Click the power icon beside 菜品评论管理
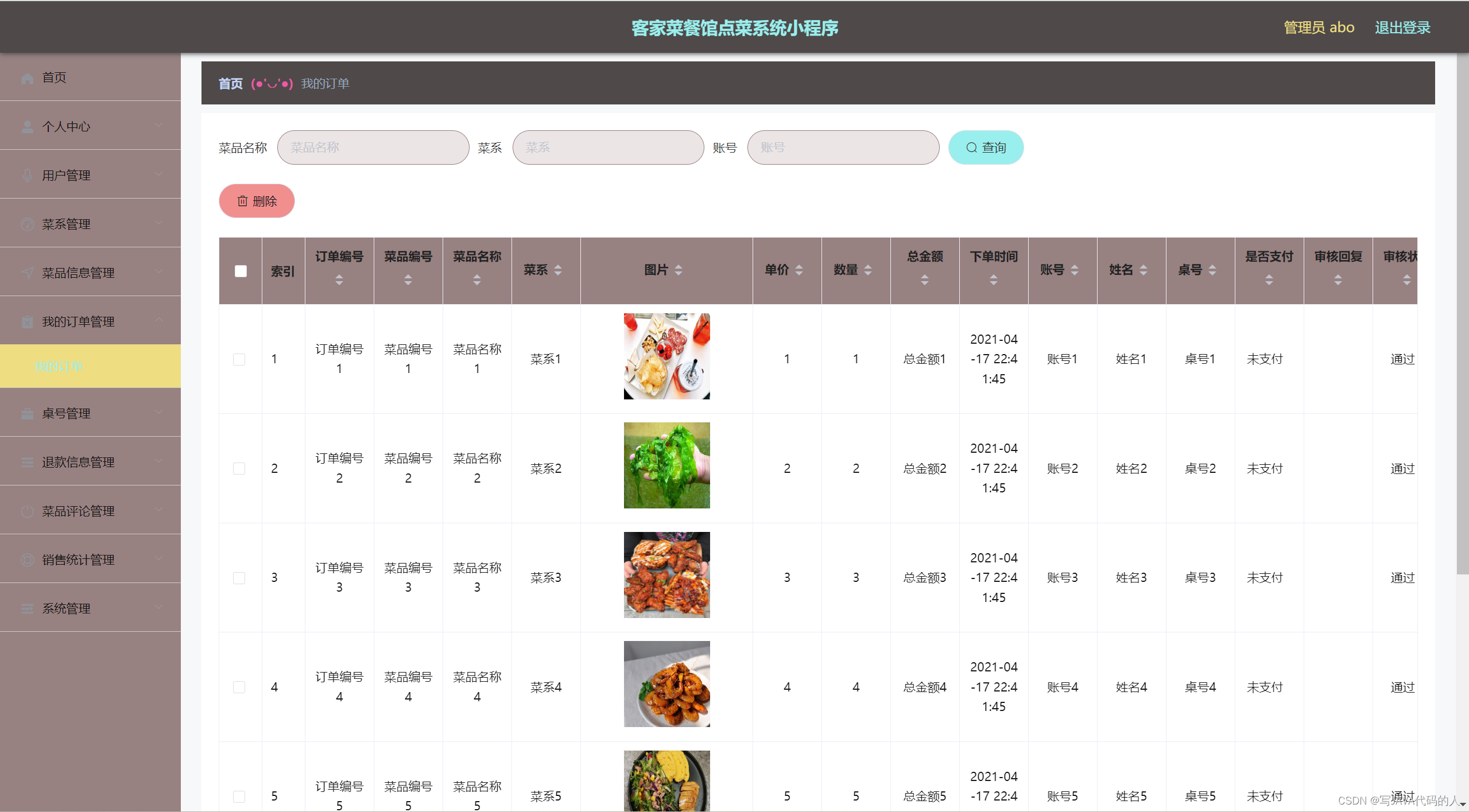1469x812 pixels. (27, 511)
